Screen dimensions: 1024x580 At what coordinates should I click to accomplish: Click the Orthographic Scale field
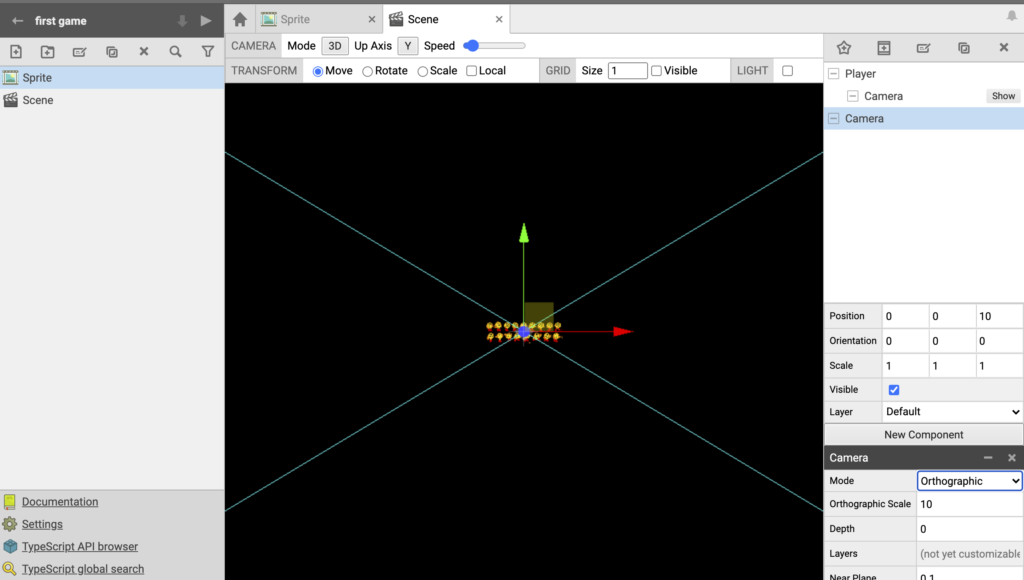[969, 504]
